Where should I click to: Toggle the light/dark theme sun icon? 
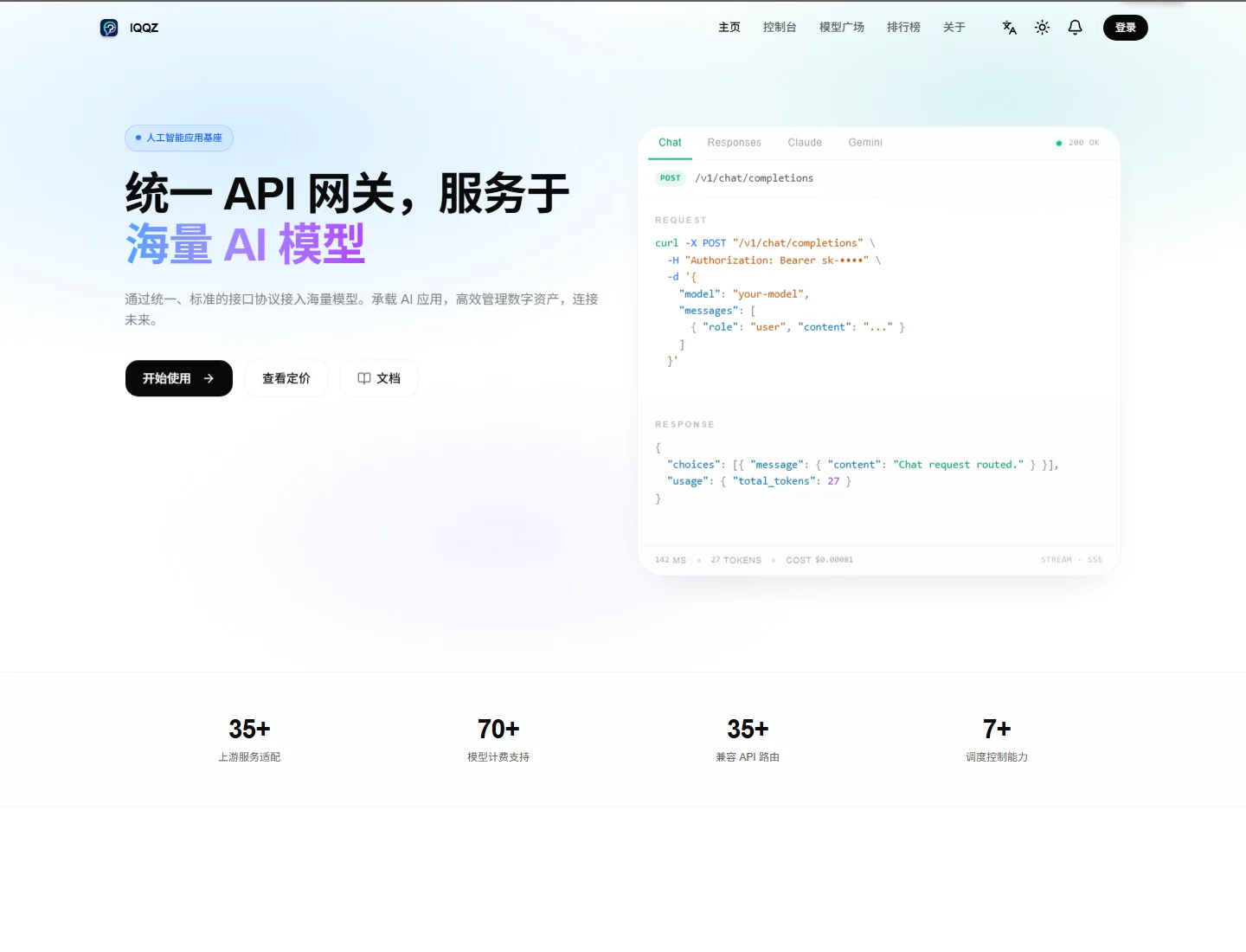point(1043,28)
